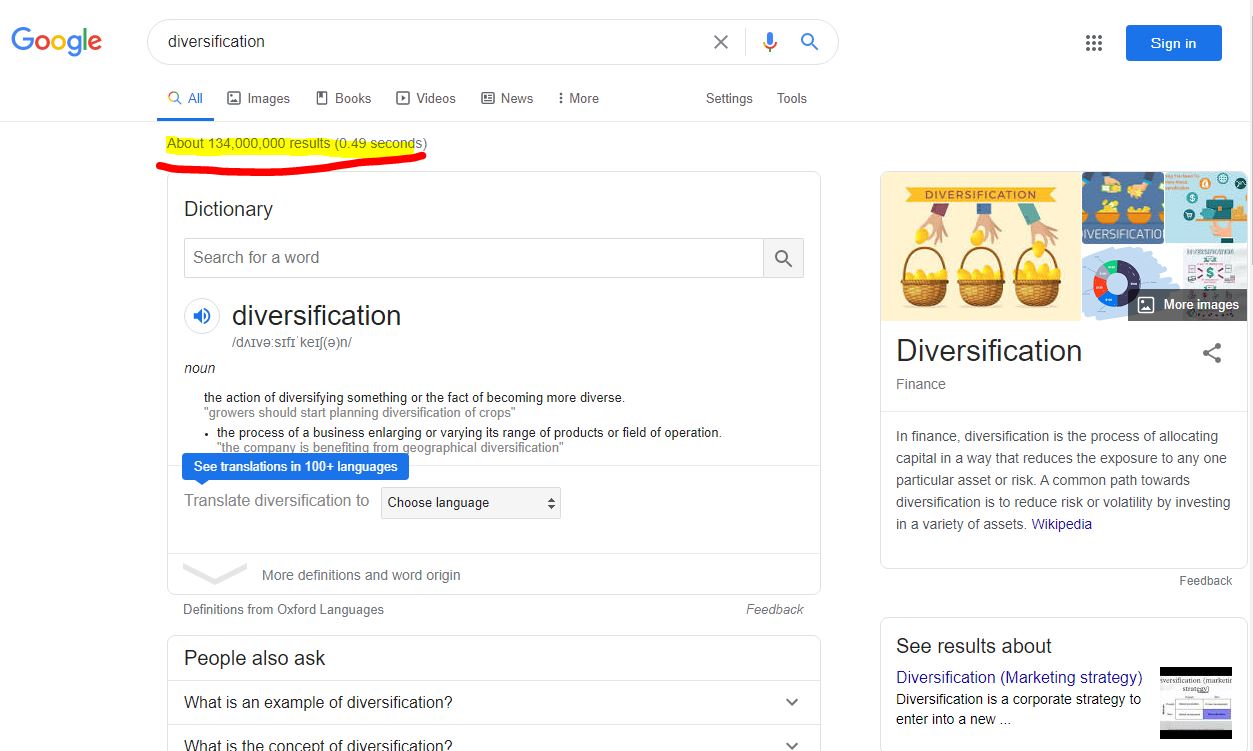
Task: Open the Diversification (Marketing strategy) link
Action: pos(1019,677)
